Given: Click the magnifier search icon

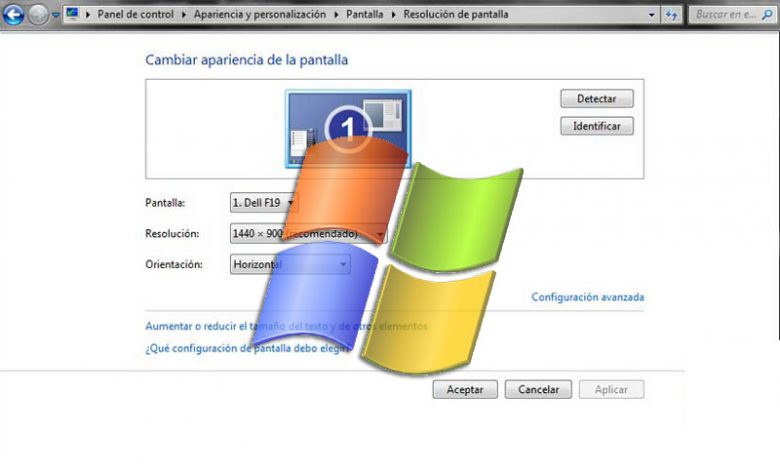Looking at the screenshot, I should (767, 15).
